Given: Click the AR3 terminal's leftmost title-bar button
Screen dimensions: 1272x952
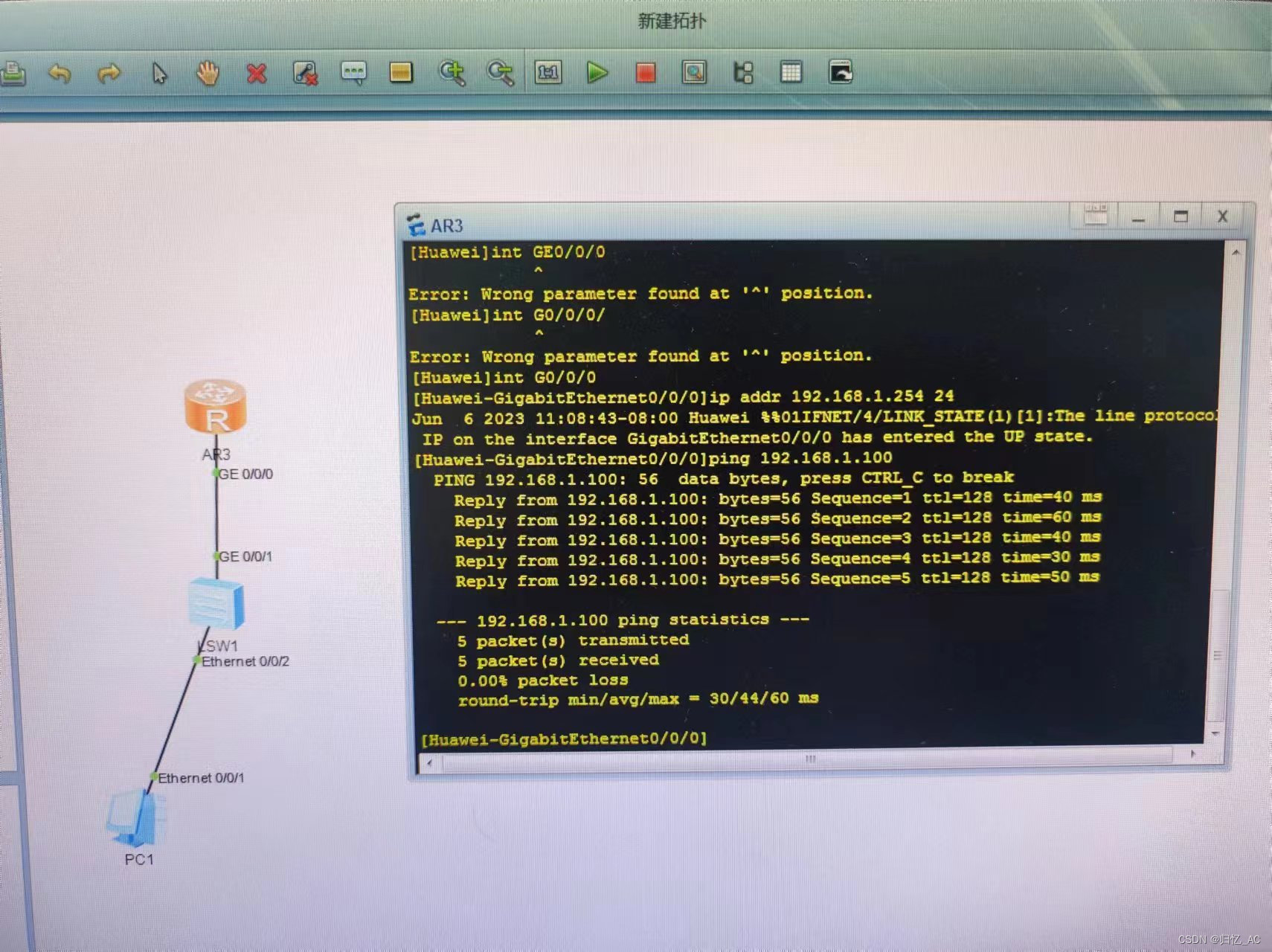Looking at the screenshot, I should click(1096, 216).
